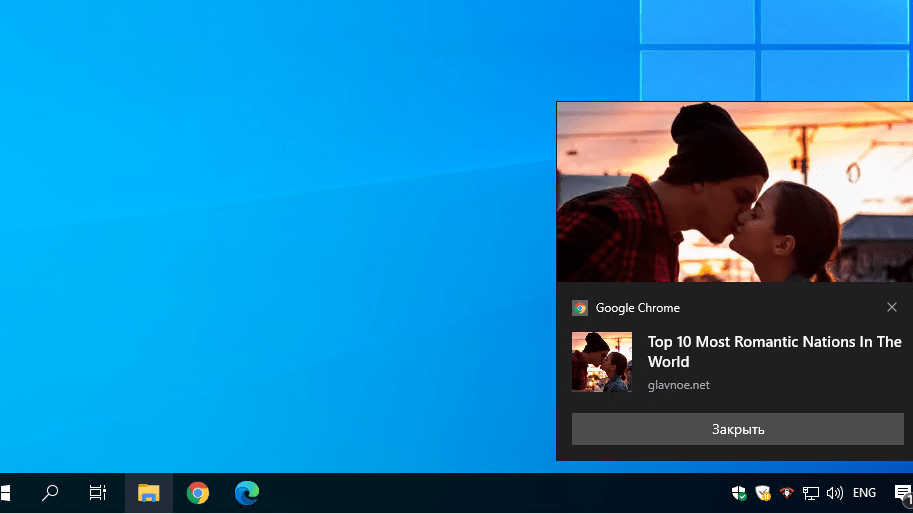Click the small notification thumbnail image

[x=602, y=362]
